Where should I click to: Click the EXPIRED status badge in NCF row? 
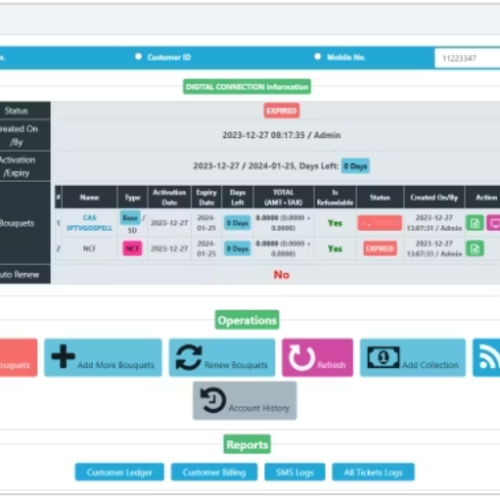coord(380,249)
